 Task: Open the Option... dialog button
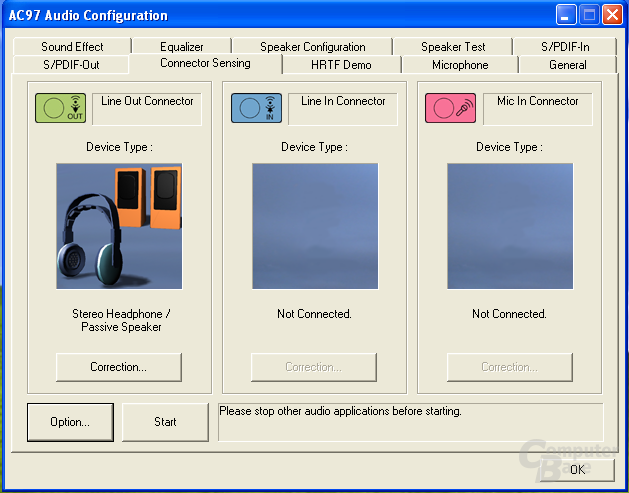(x=70, y=422)
